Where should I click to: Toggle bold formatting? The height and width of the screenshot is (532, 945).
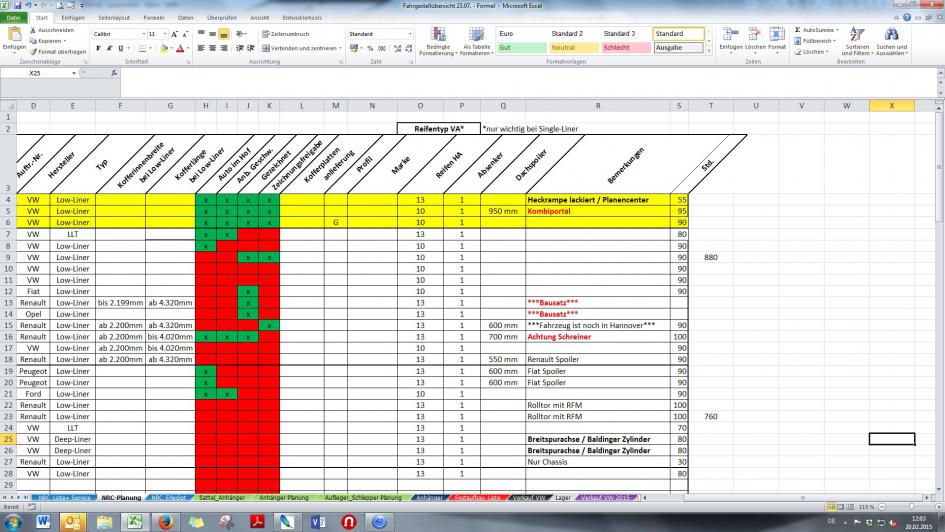[98, 48]
